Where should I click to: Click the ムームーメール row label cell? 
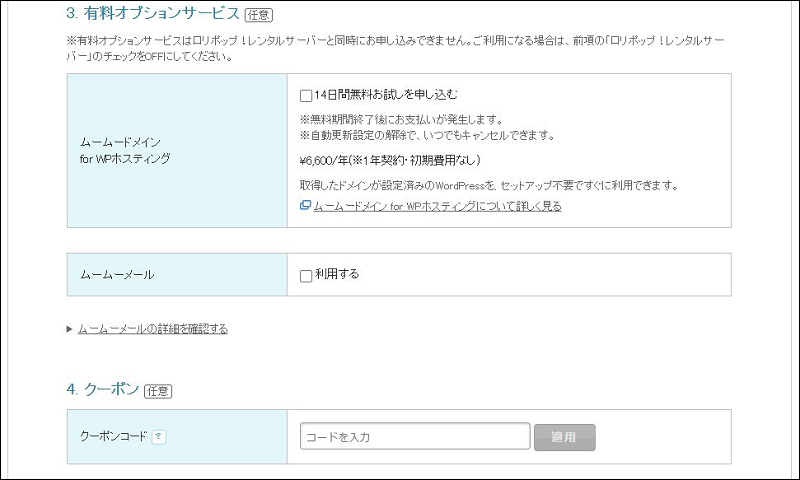click(x=117, y=274)
